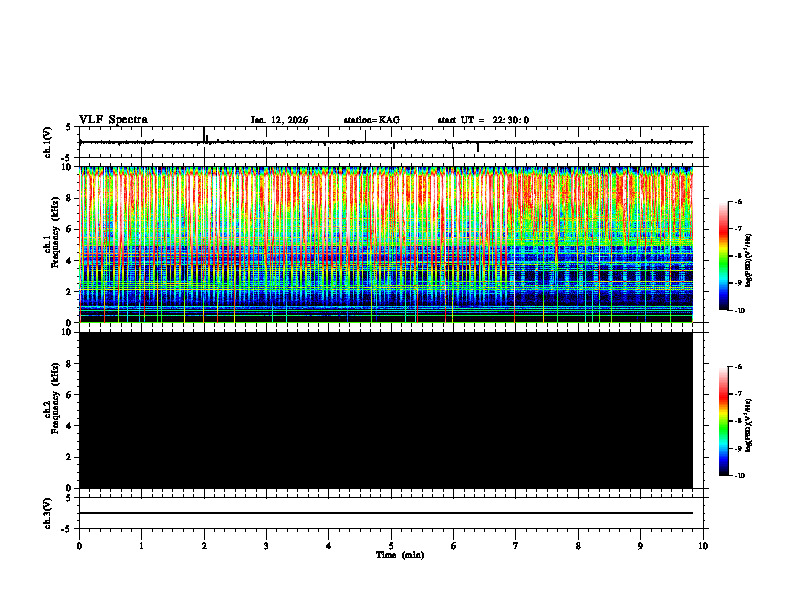792x612 pixels.
Task: Click the black ch.2 spectrogram panel
Action: (386, 410)
